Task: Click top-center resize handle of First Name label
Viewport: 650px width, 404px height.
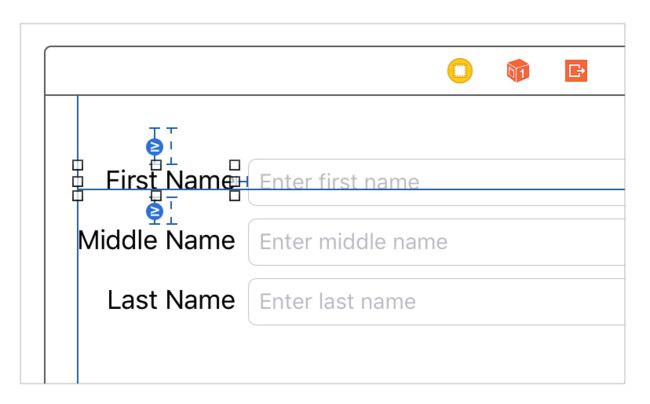Action: point(156,165)
